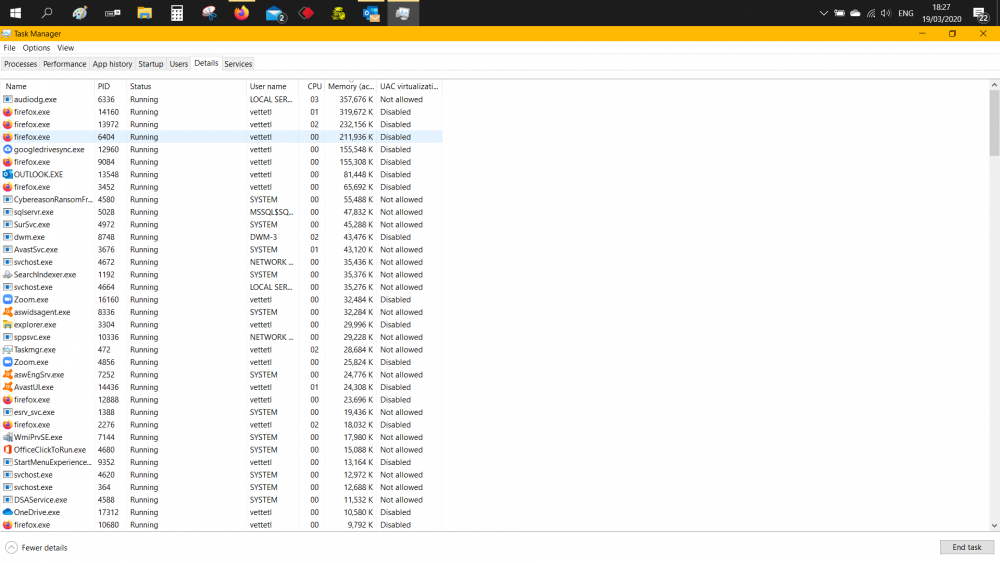Select the SearchIndexer.exe process icon
Viewport: 1000px width, 563px height.
8,275
